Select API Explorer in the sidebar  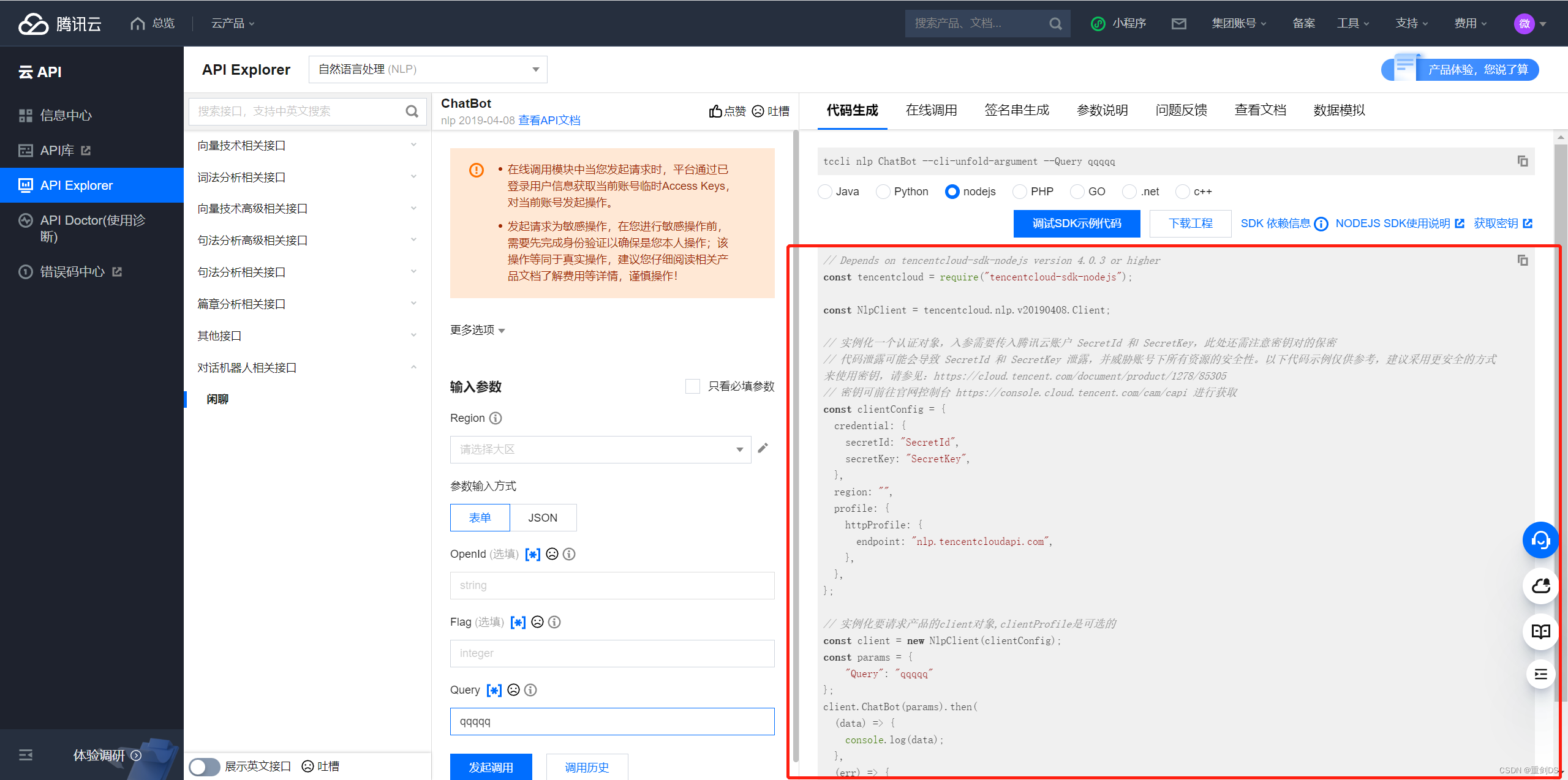[x=92, y=185]
